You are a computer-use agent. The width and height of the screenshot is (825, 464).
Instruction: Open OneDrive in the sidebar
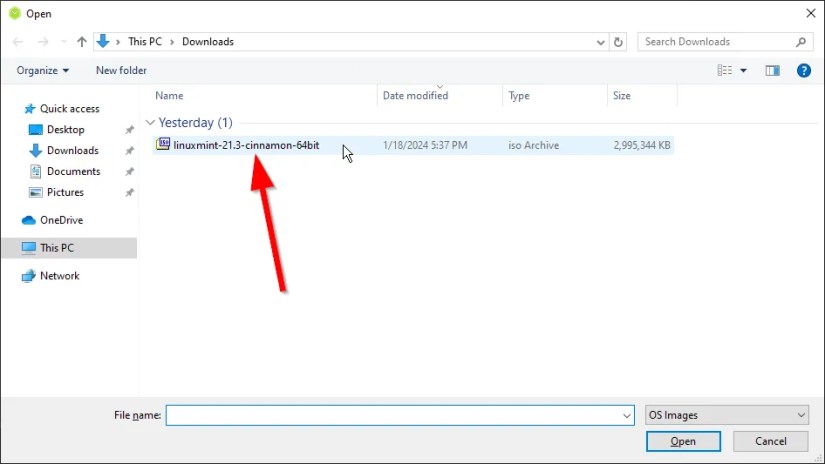[62, 220]
